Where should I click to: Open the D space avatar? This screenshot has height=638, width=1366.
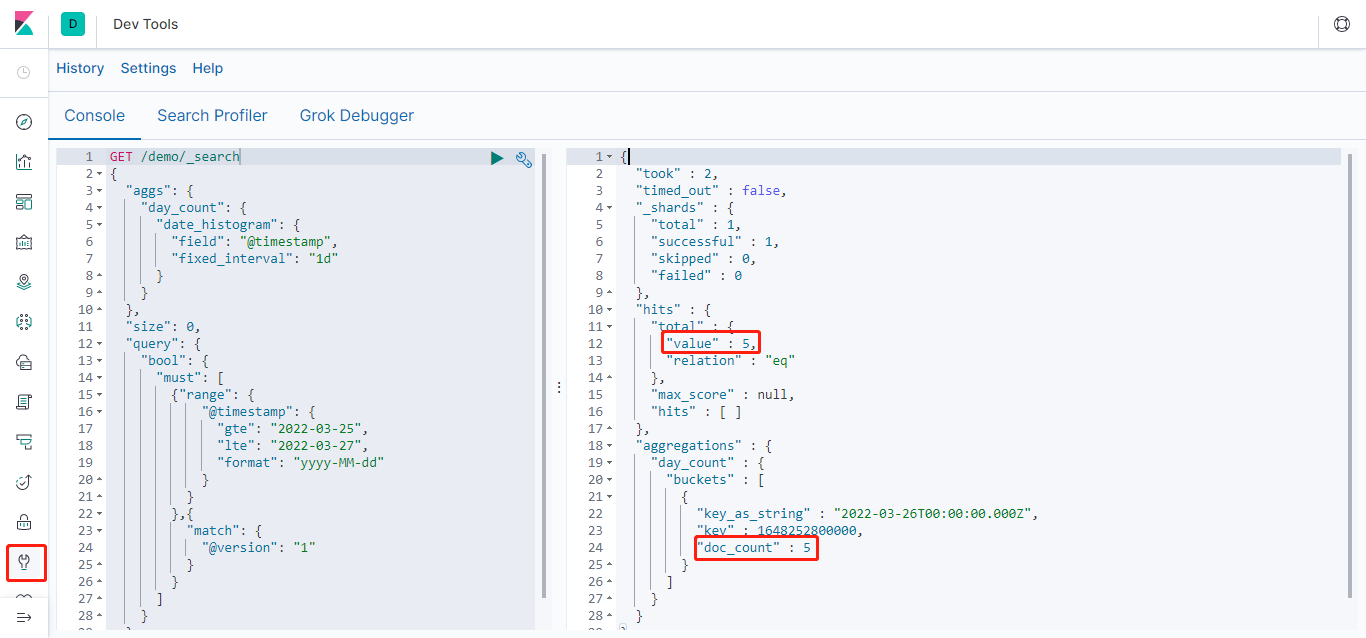[x=72, y=24]
